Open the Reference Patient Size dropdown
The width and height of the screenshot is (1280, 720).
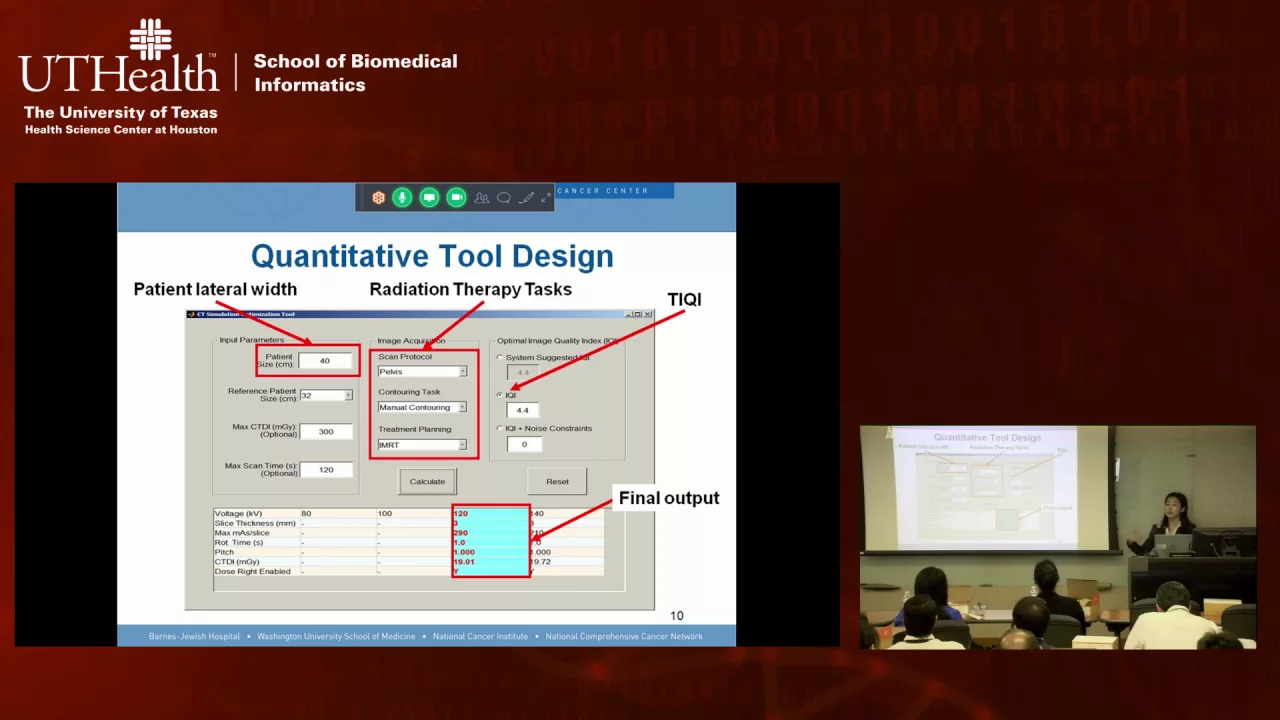pos(326,395)
